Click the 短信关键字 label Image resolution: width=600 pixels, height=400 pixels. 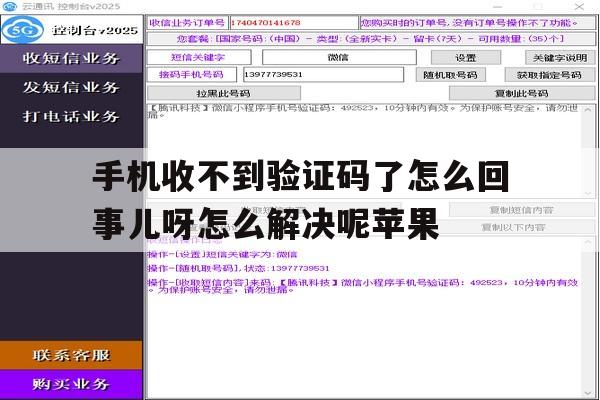click(x=199, y=57)
